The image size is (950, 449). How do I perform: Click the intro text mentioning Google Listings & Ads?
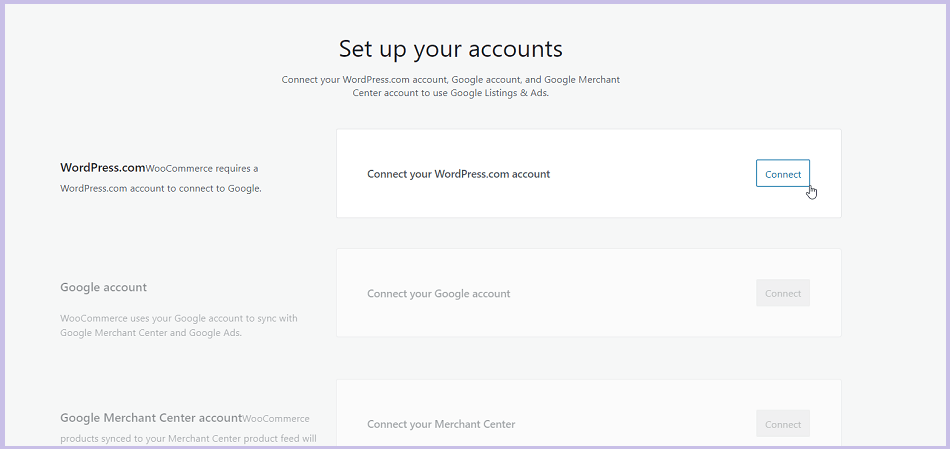click(x=451, y=86)
